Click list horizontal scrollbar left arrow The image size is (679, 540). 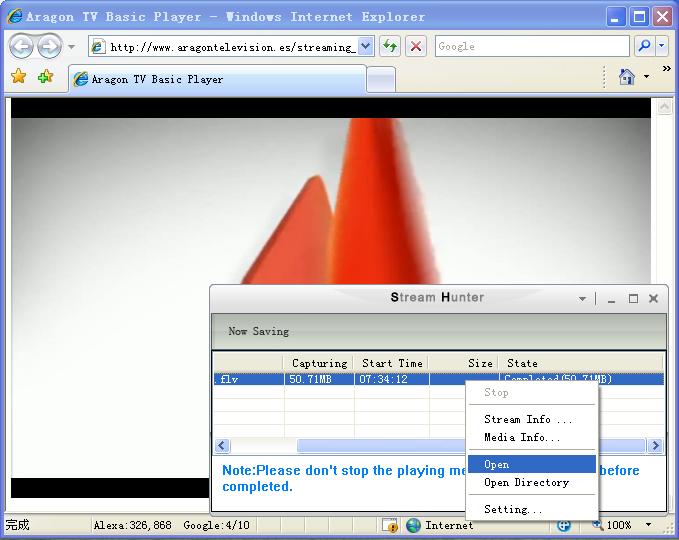click(223, 446)
